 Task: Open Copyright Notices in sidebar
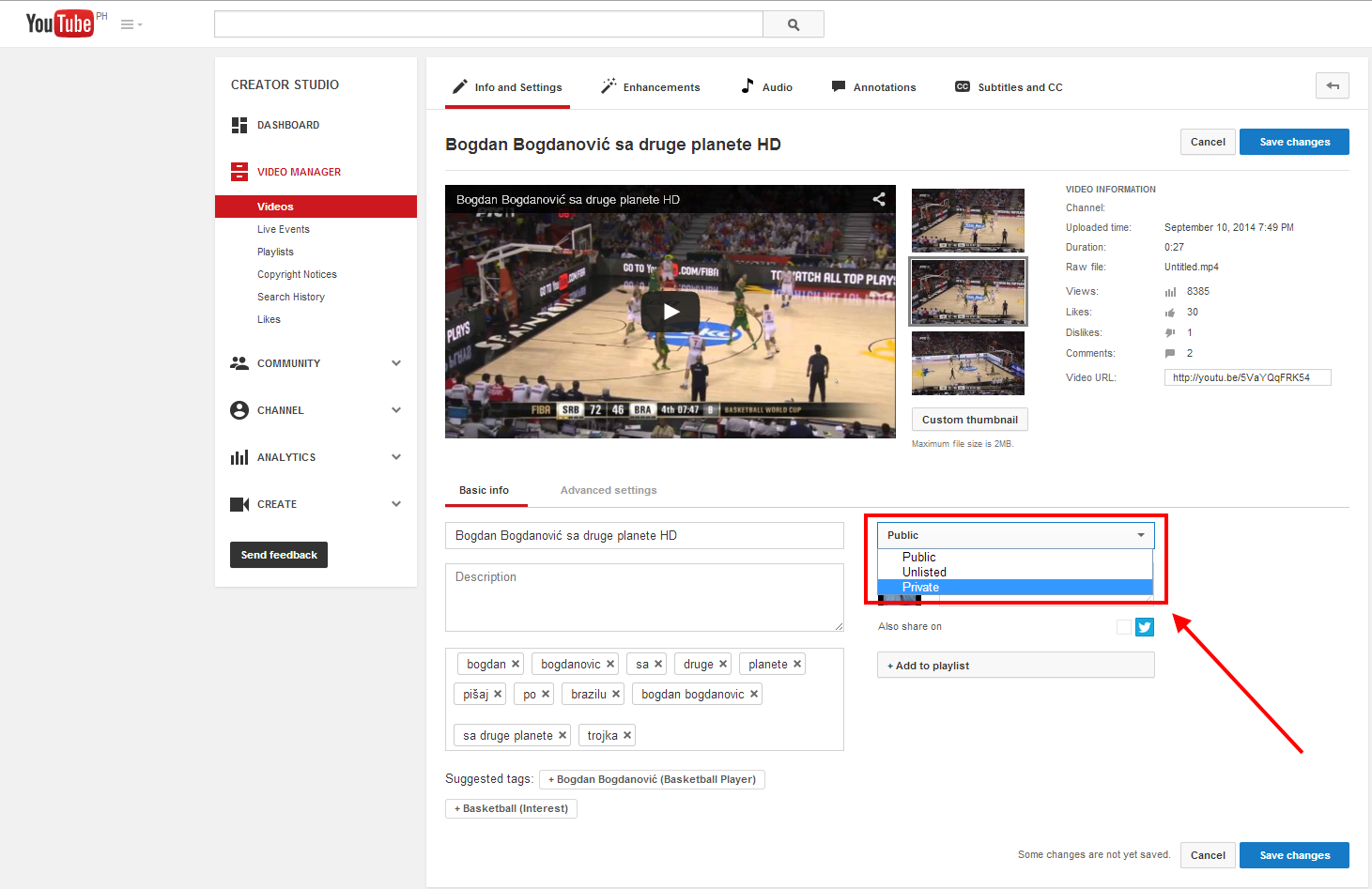tap(297, 274)
